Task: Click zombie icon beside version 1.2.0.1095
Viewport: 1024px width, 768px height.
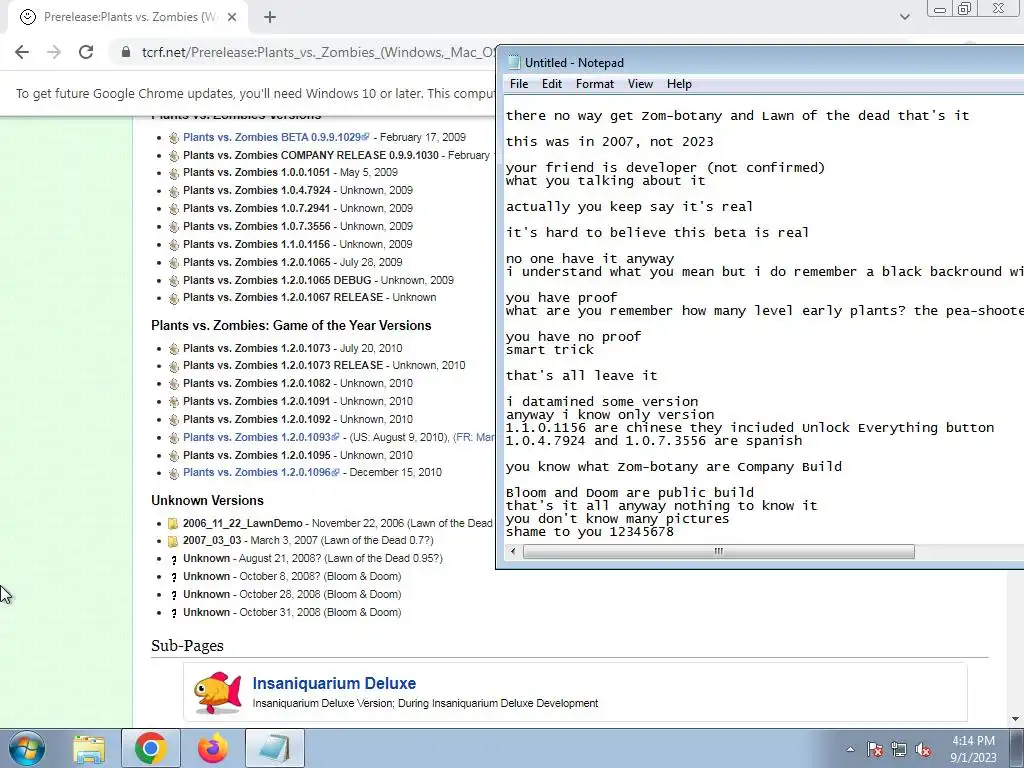Action: pyautogui.click(x=174, y=456)
